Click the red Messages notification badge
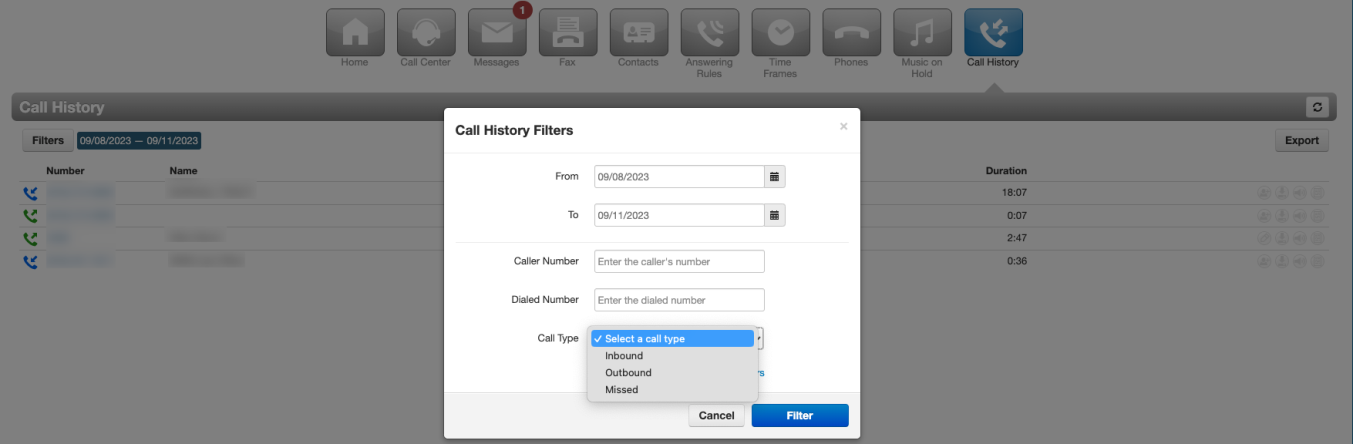The width and height of the screenshot is (1353, 444). pos(522,11)
